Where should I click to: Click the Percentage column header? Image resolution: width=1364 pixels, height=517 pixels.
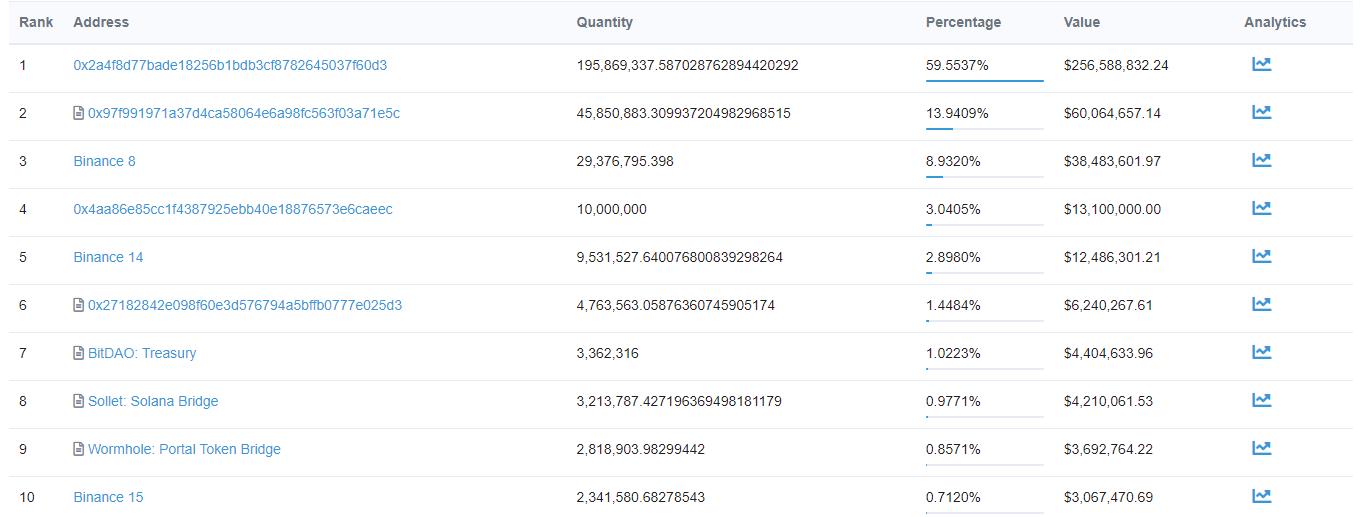click(x=963, y=22)
